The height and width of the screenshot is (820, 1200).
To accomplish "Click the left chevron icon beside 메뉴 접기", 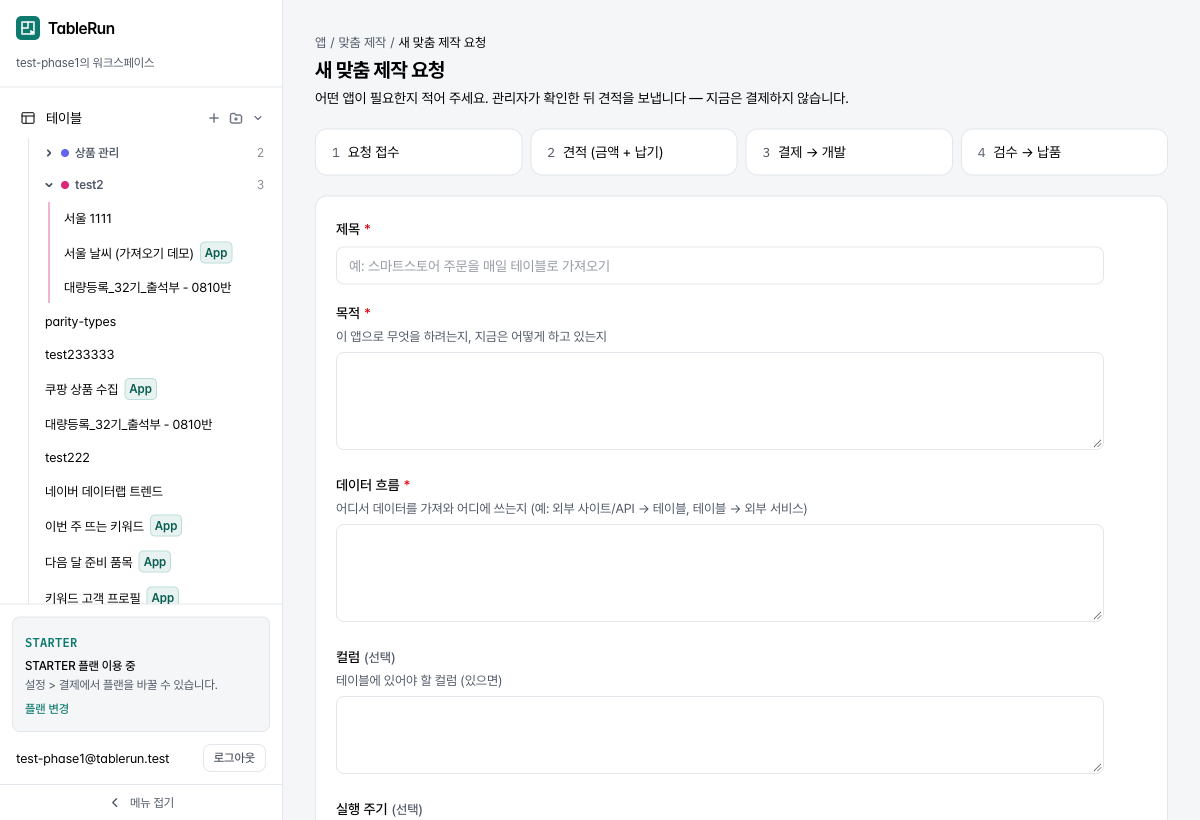I will pyautogui.click(x=115, y=802).
